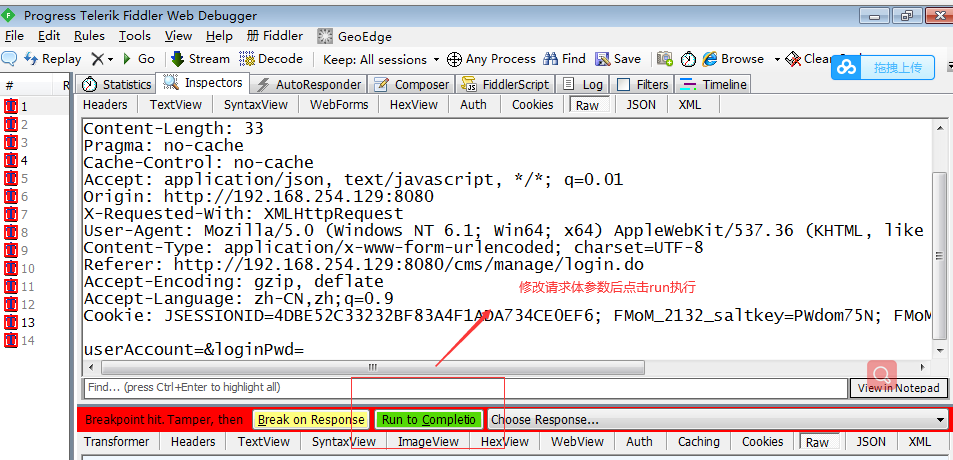Resume the breakpoint with Go
This screenshot has width=953, height=460.
coord(139,59)
